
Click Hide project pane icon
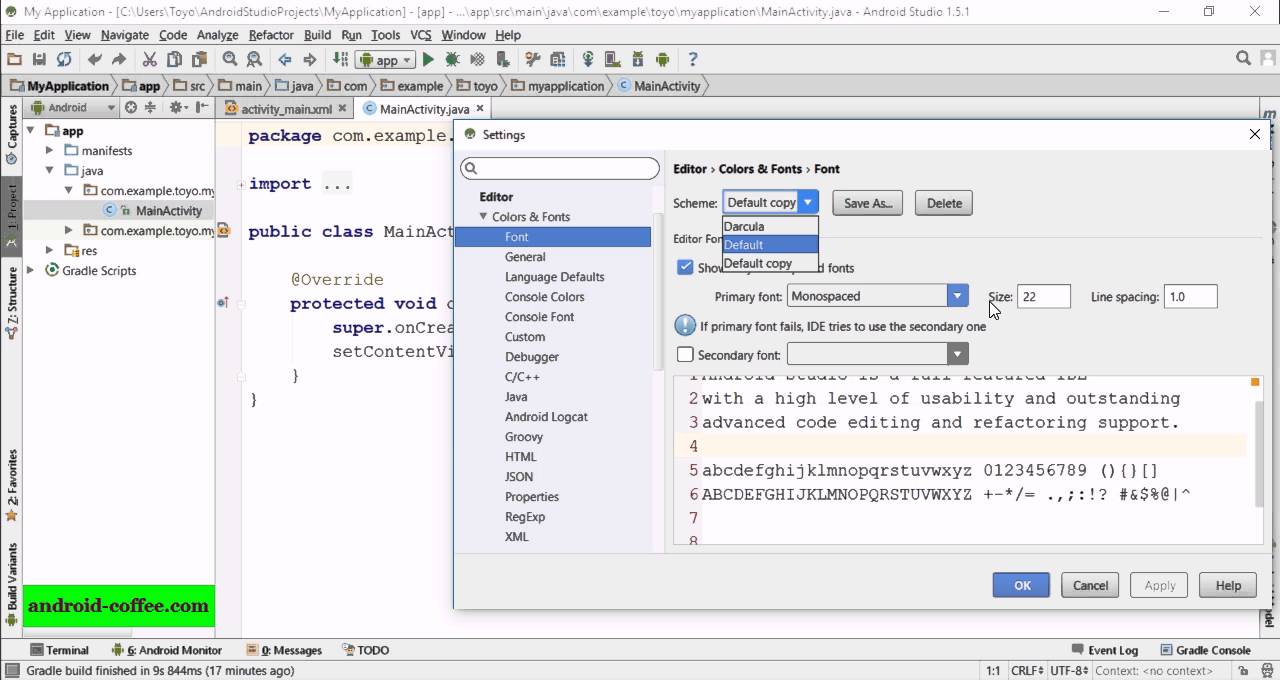point(202,108)
